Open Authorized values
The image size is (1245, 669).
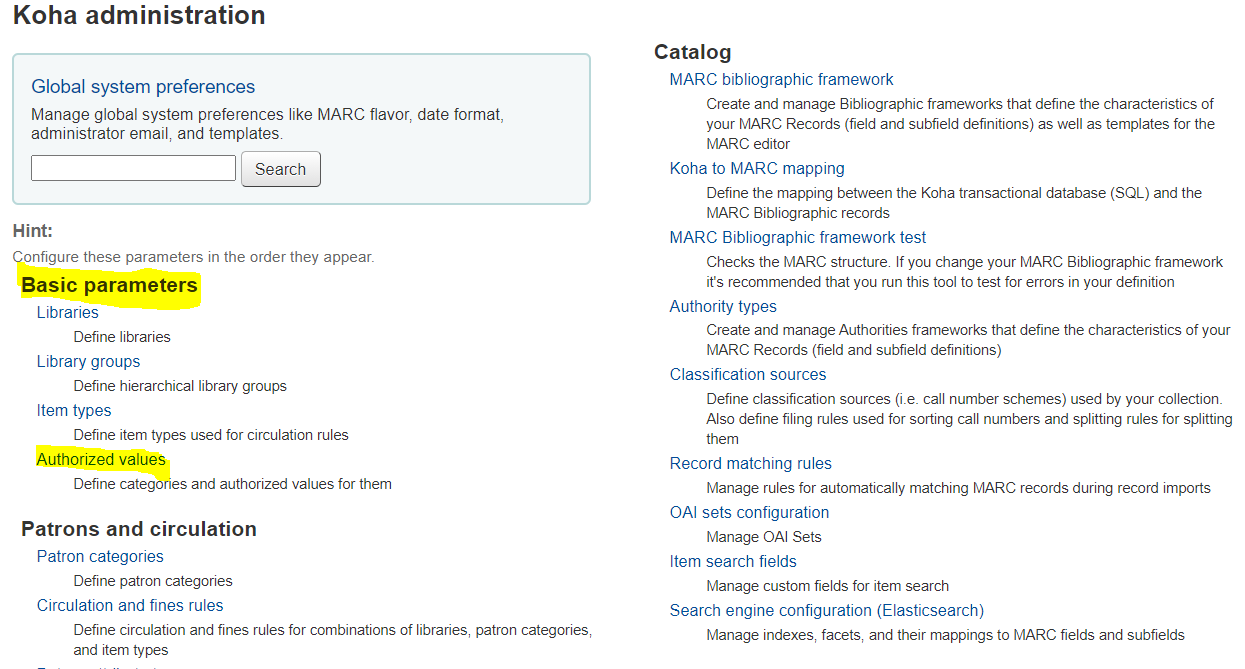101,460
